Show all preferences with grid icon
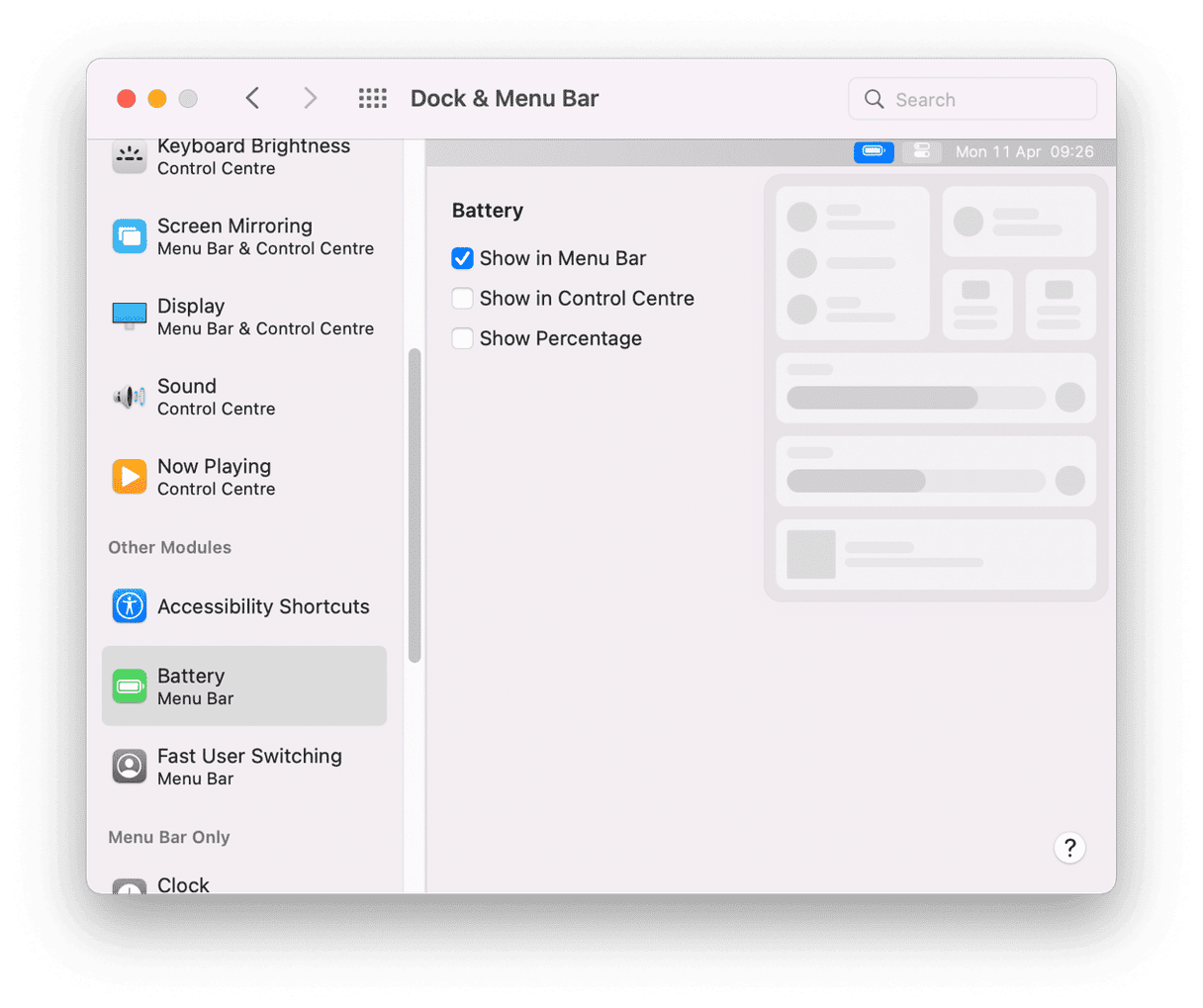 [x=373, y=98]
